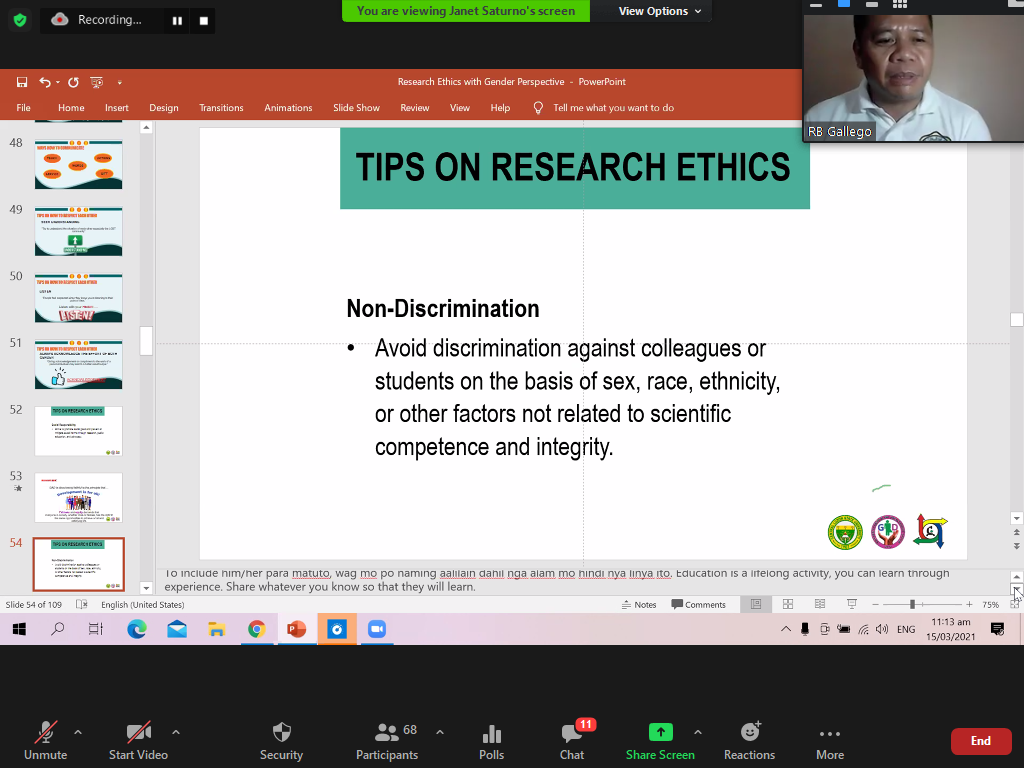Open the Zoom Security shield icon
Screen dimensions: 1024x768
281,733
